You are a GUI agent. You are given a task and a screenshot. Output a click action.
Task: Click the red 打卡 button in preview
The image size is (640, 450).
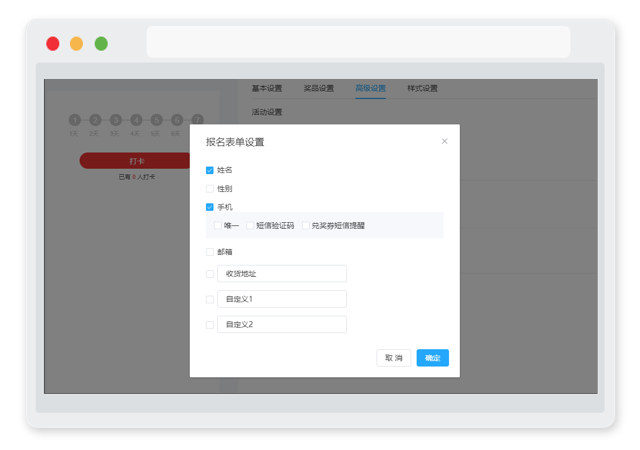pyautogui.click(x=136, y=161)
